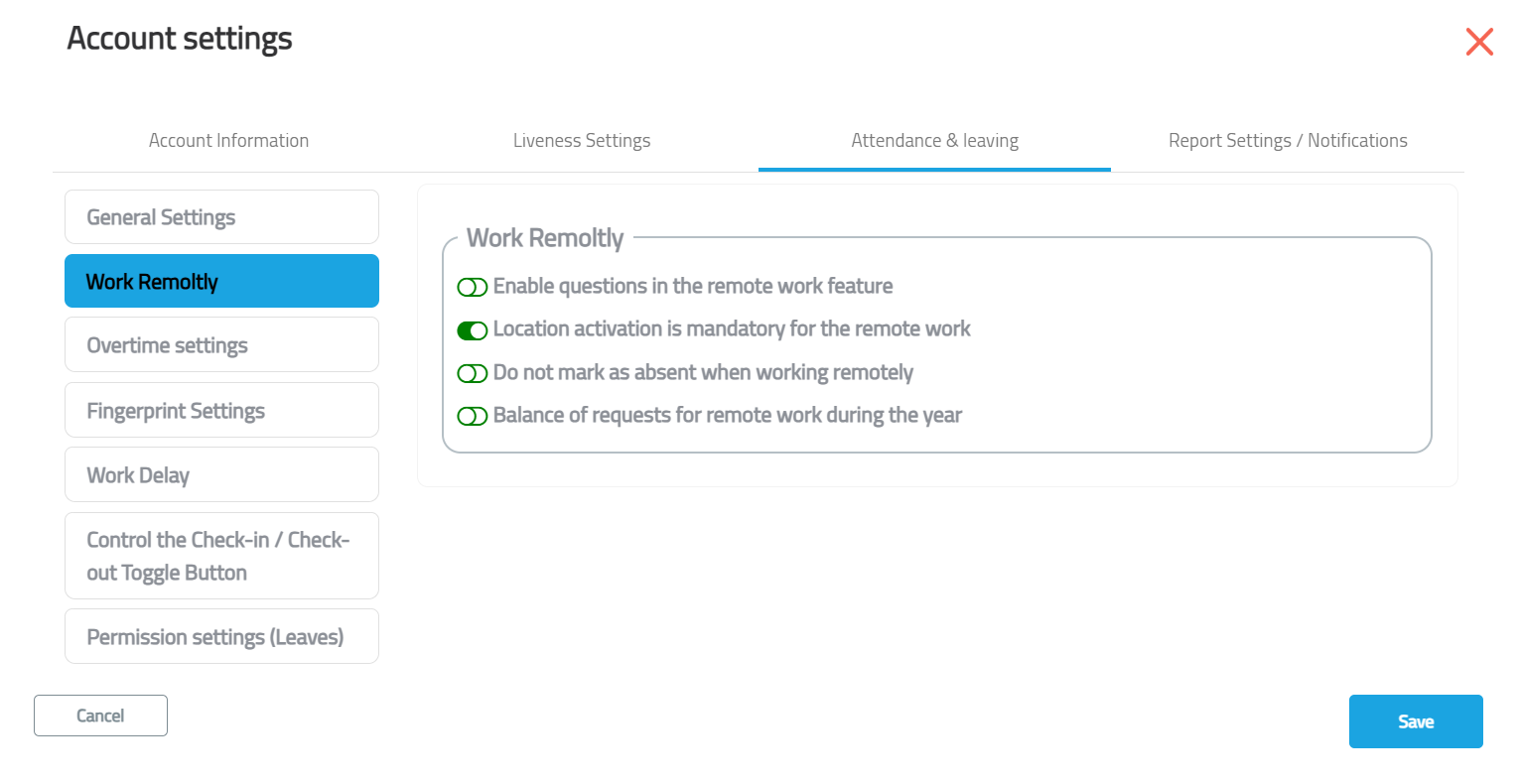Click the Account settings heading text
Viewport: 1520px width, 784px height.
click(180, 39)
